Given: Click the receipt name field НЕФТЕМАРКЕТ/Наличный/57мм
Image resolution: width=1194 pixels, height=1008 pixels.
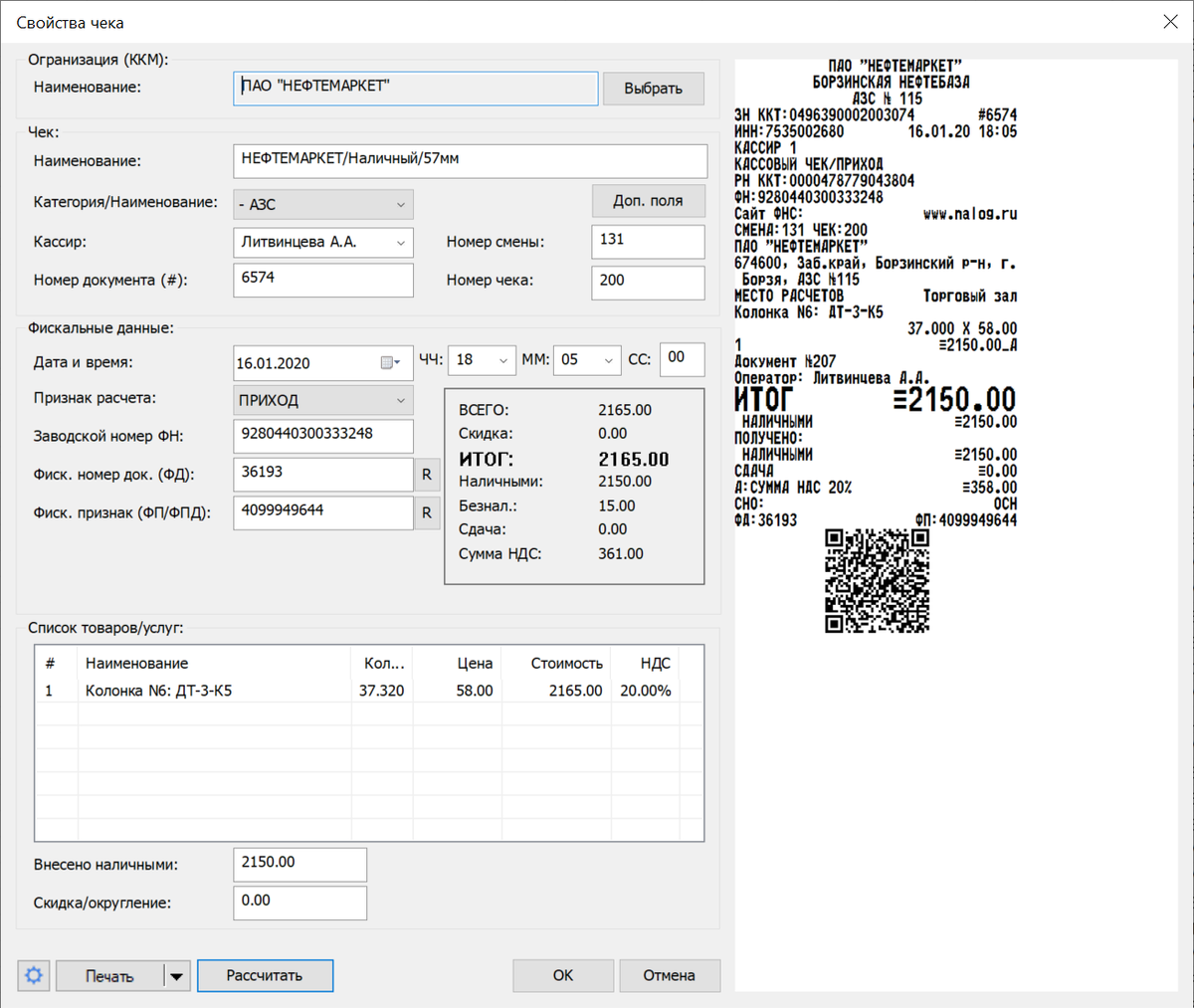Looking at the screenshot, I should [471, 160].
